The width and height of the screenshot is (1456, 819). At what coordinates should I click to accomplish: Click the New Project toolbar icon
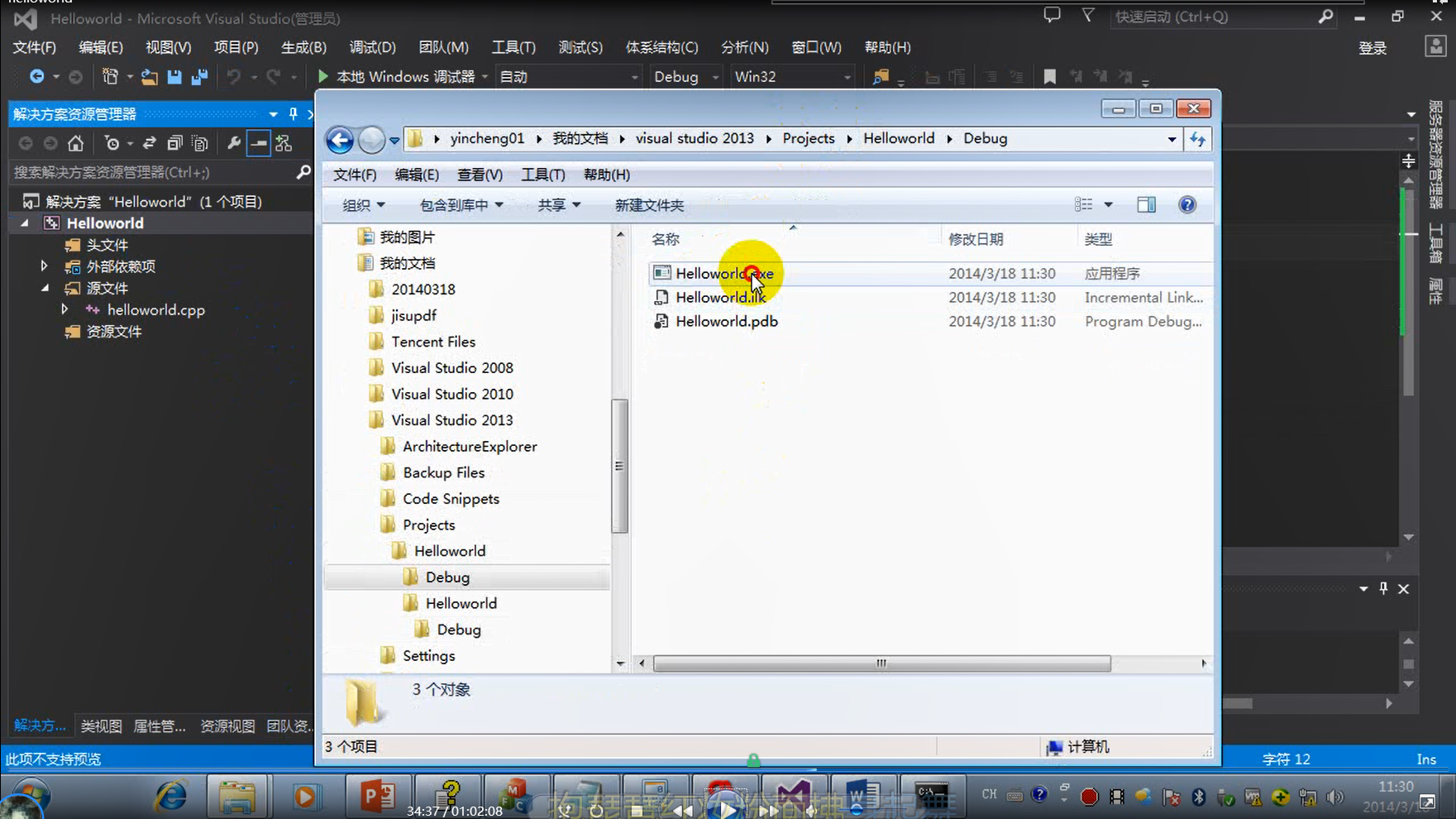[x=110, y=76]
